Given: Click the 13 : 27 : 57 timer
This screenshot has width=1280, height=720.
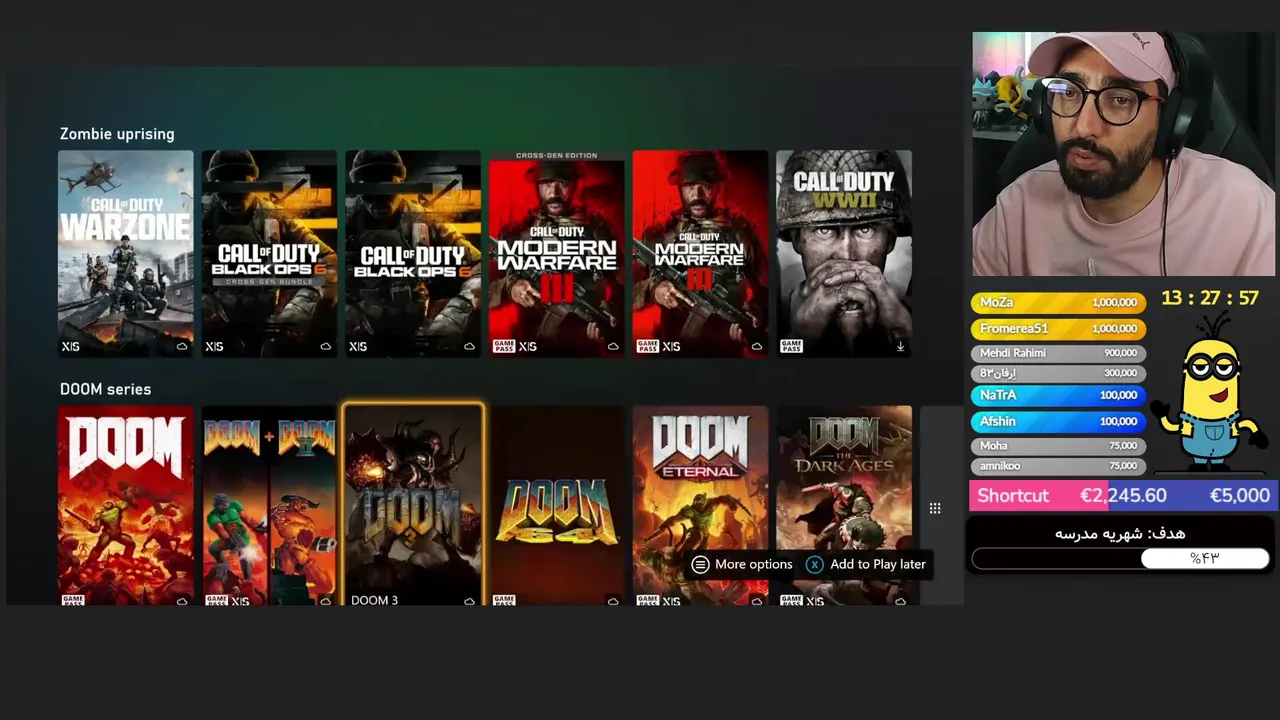Looking at the screenshot, I should [x=1210, y=298].
